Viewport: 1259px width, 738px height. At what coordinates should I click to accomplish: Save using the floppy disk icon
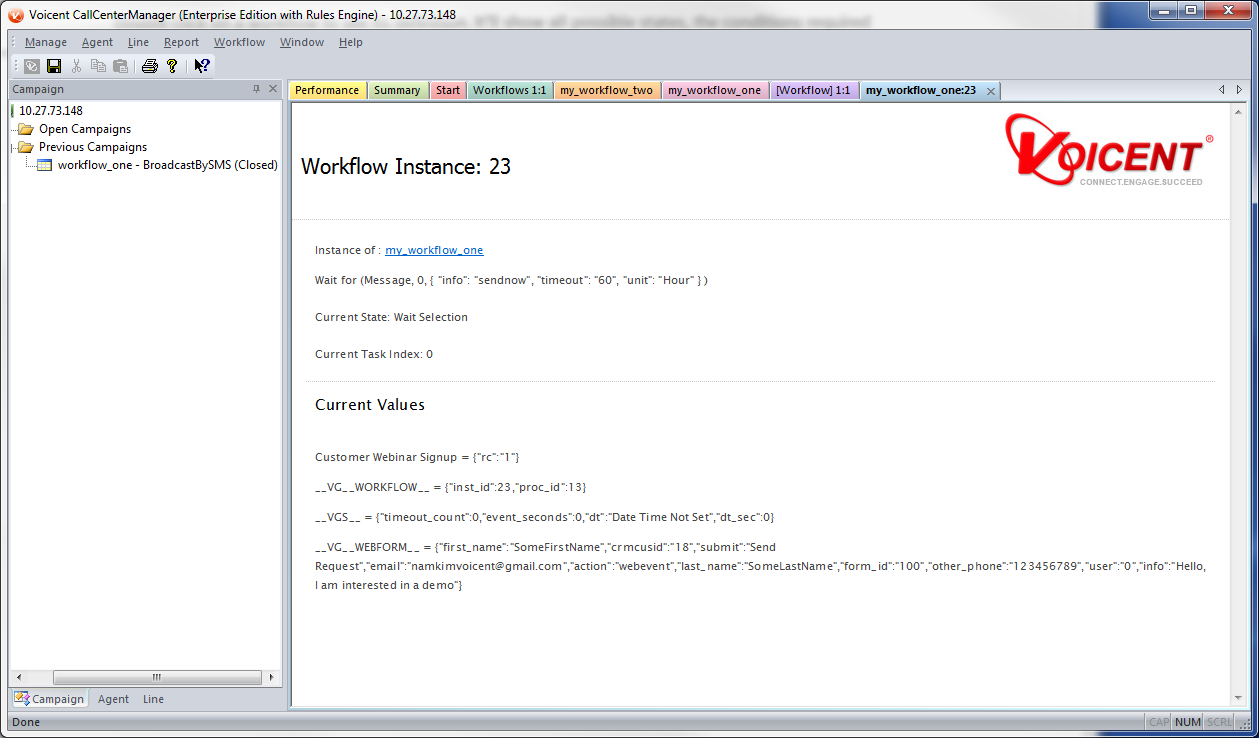click(54, 66)
